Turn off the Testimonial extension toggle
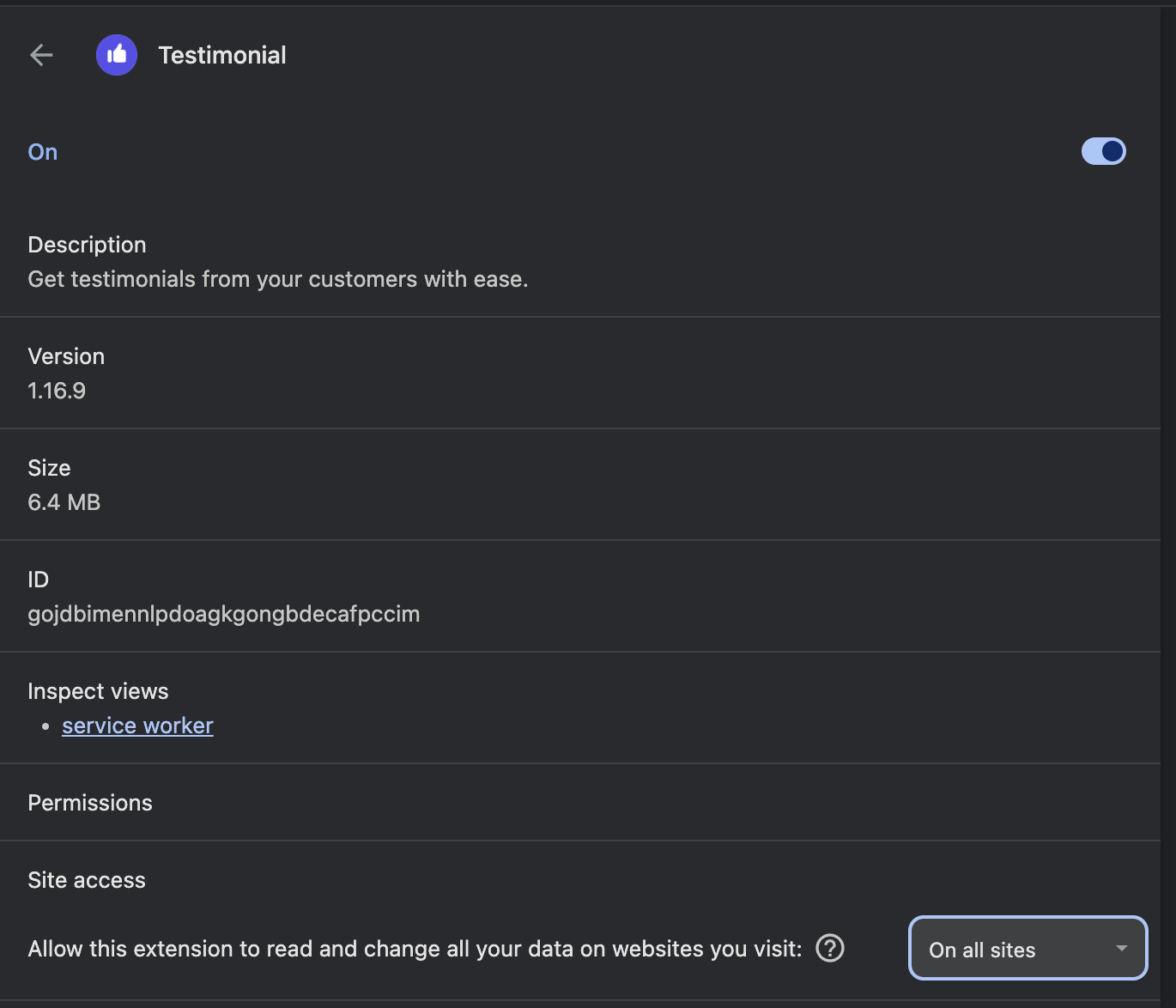Image resolution: width=1176 pixels, height=1008 pixels. (x=1103, y=151)
